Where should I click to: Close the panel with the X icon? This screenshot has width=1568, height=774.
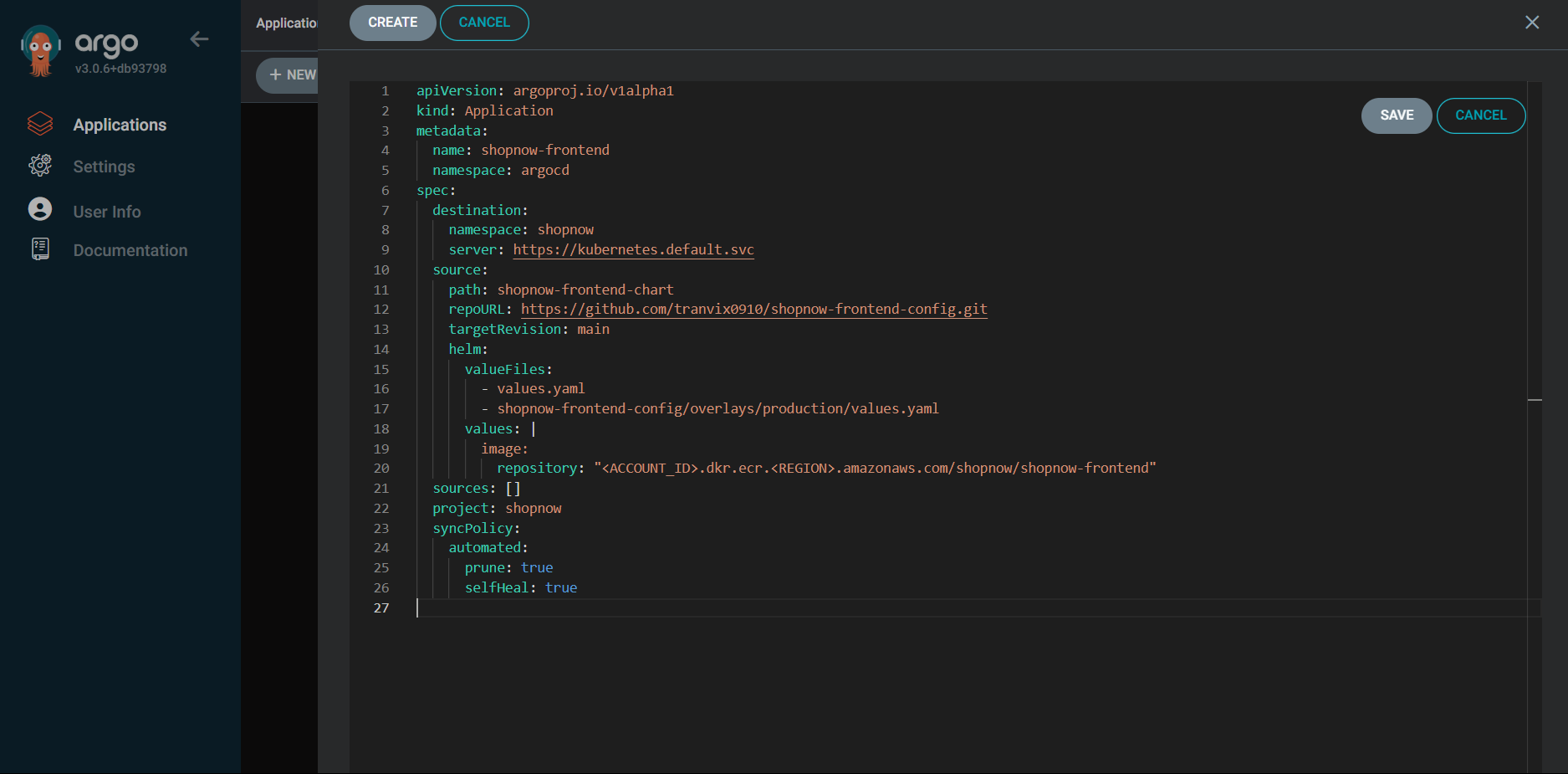[x=1531, y=23]
